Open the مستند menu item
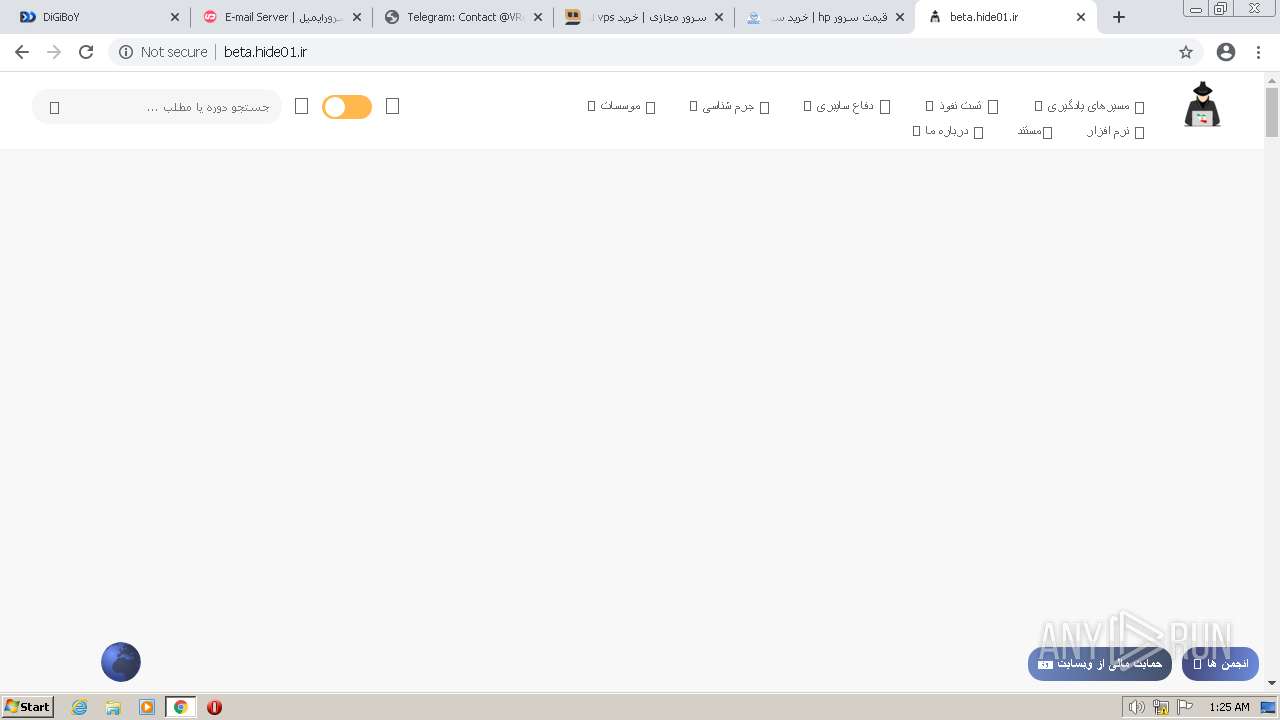The width and height of the screenshot is (1280, 720). [1036, 131]
